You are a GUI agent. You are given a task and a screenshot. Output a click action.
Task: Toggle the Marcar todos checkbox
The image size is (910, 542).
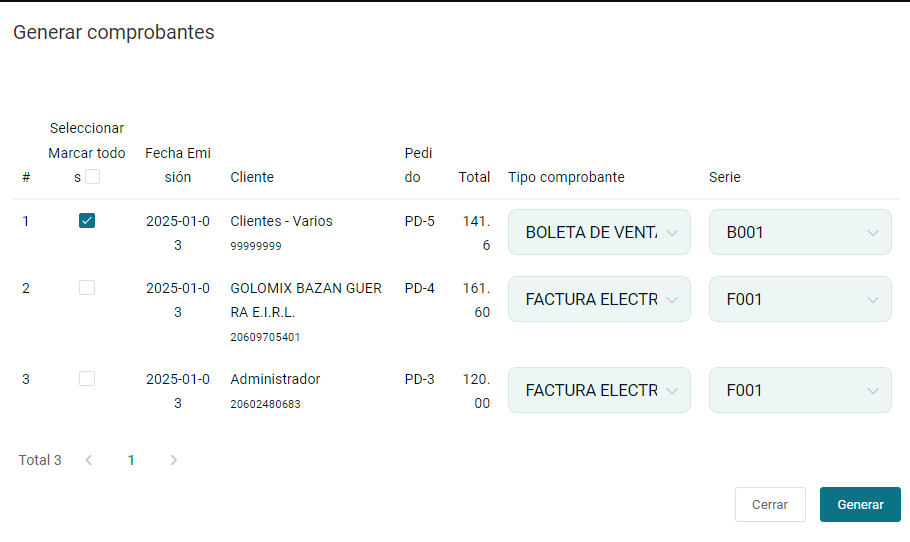coord(92,177)
